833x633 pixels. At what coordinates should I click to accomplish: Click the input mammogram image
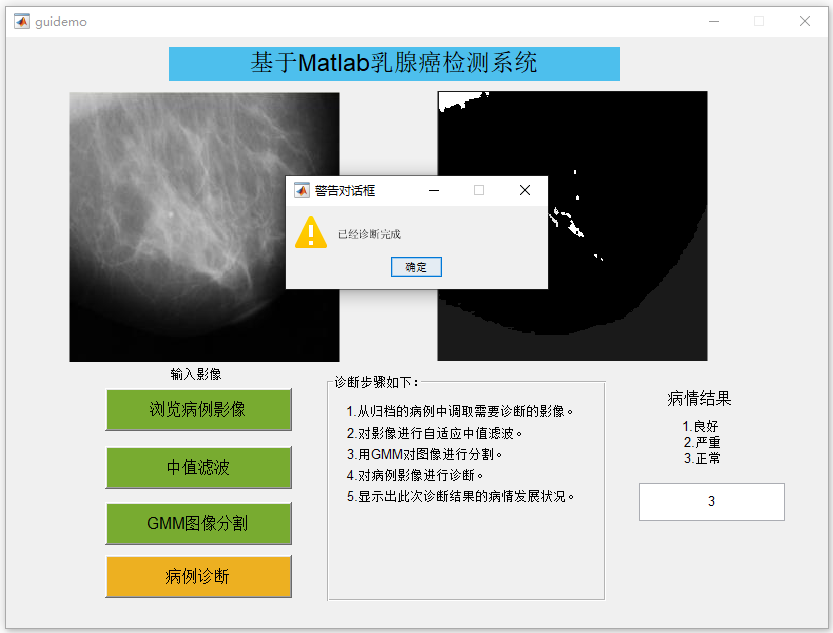[x=205, y=227]
